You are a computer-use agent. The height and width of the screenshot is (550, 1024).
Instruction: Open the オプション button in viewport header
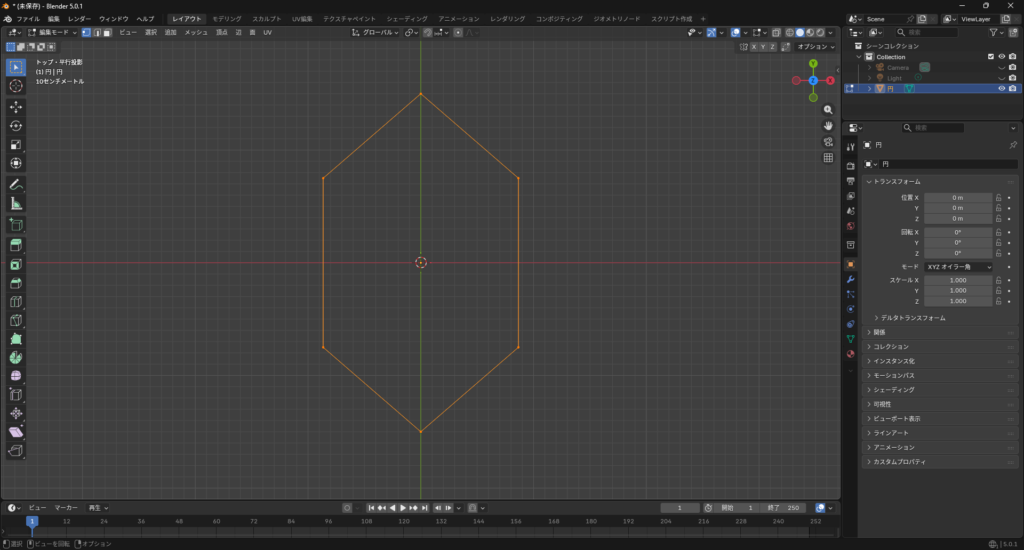pos(814,46)
